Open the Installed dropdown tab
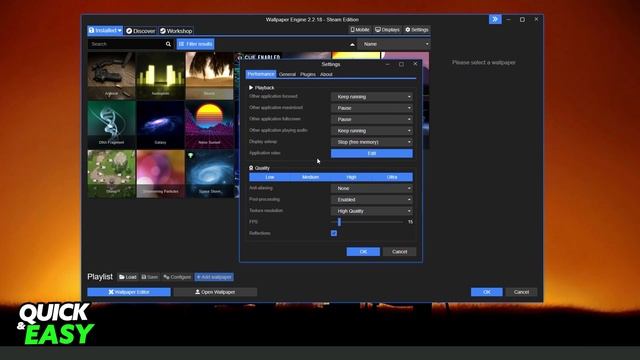This screenshot has height=360, width=640. (105, 31)
